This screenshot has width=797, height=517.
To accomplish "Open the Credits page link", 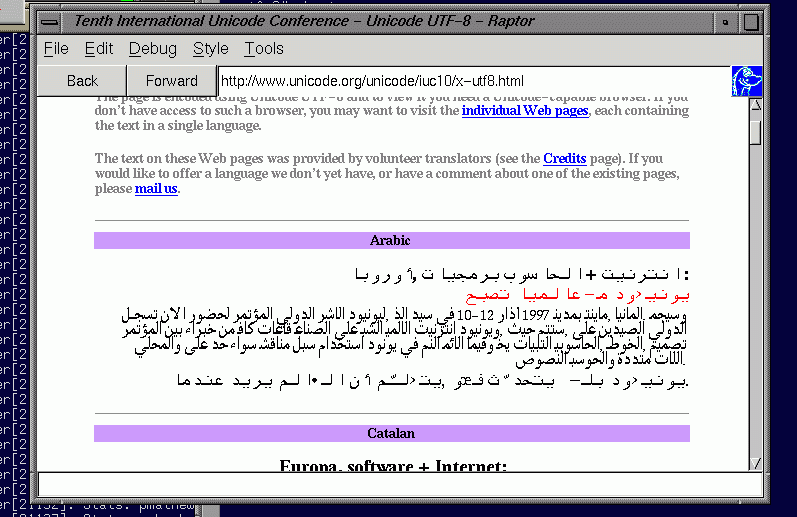I will tap(564, 159).
